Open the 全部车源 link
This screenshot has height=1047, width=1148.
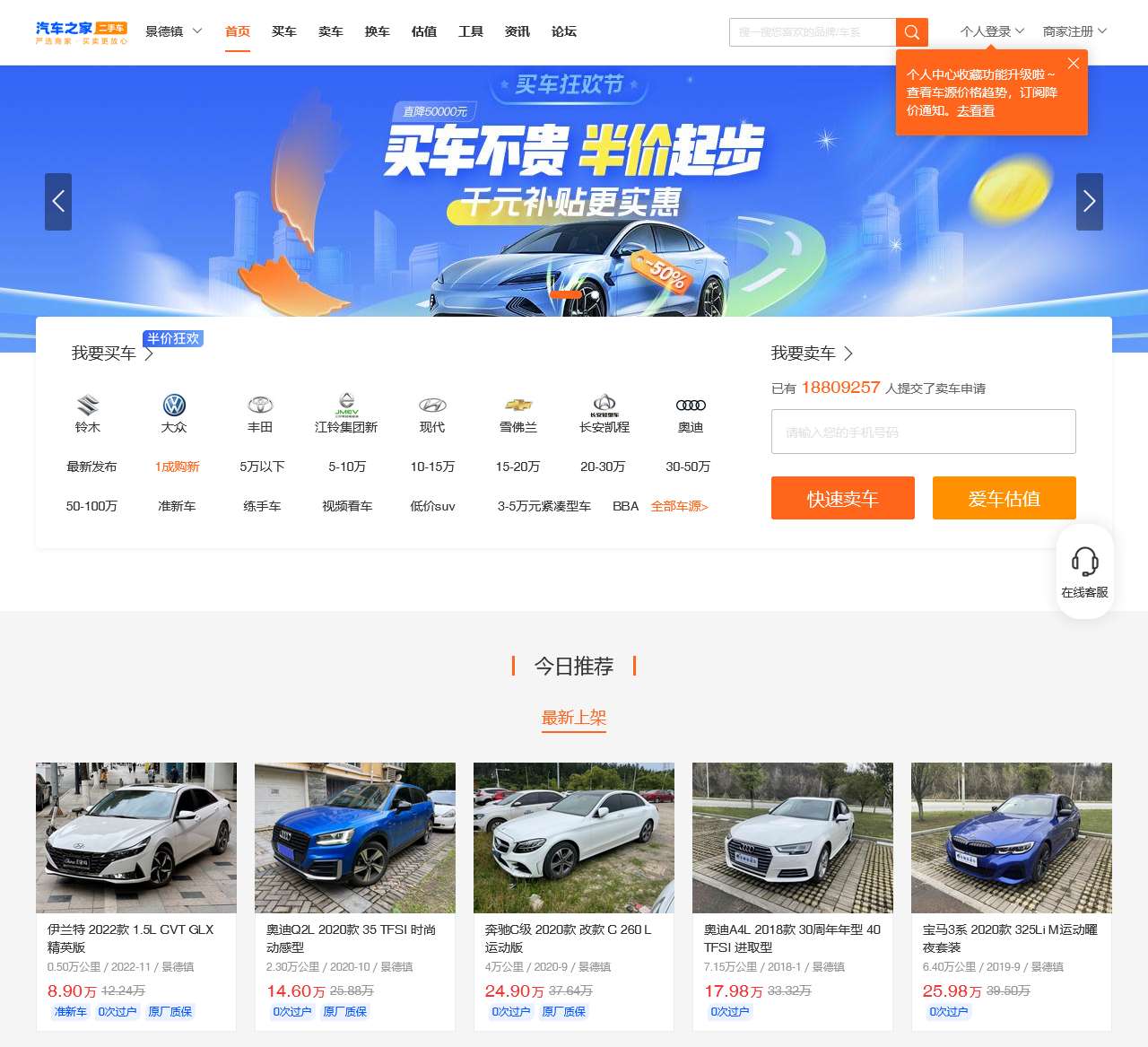tap(680, 506)
